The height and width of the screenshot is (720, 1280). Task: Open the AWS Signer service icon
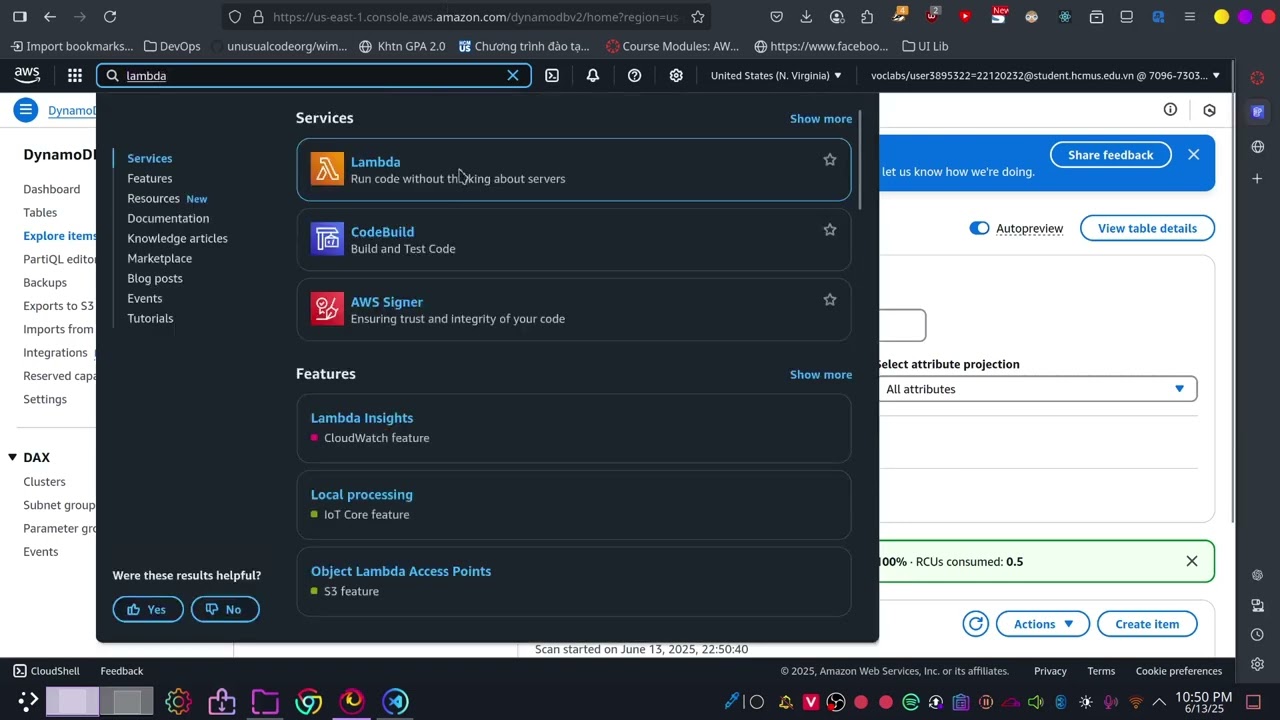[x=327, y=309]
